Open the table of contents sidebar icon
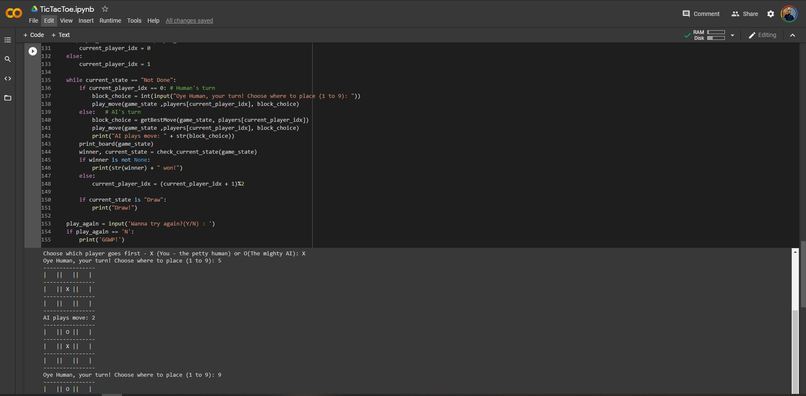 coord(8,40)
